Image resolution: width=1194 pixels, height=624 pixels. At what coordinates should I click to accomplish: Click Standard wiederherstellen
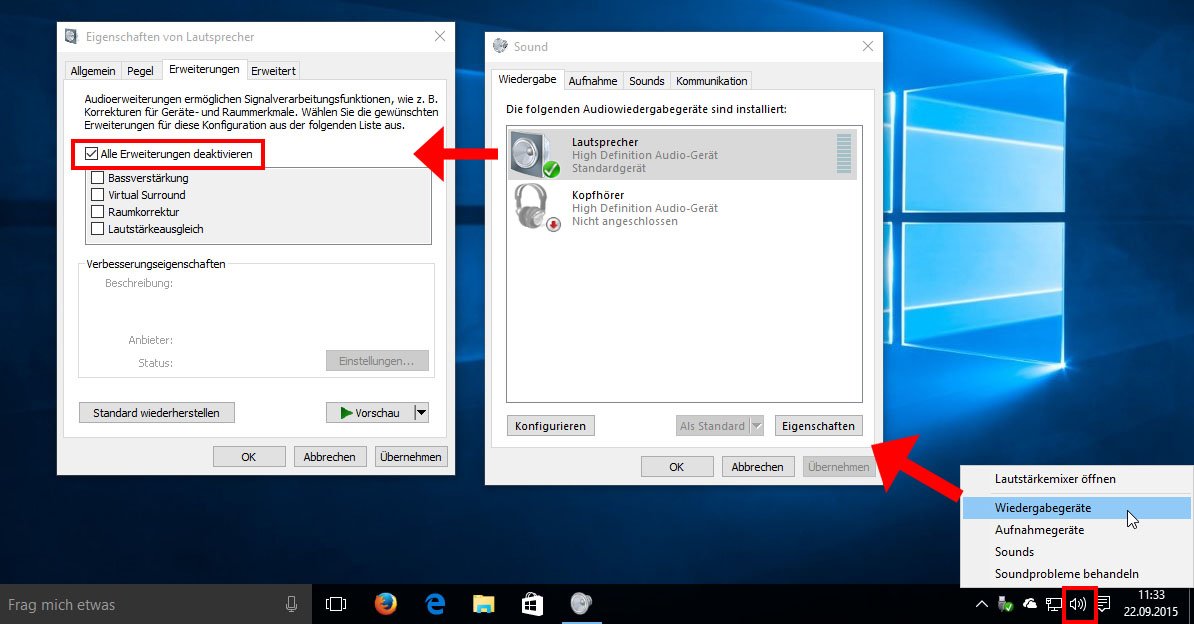[x=156, y=411]
